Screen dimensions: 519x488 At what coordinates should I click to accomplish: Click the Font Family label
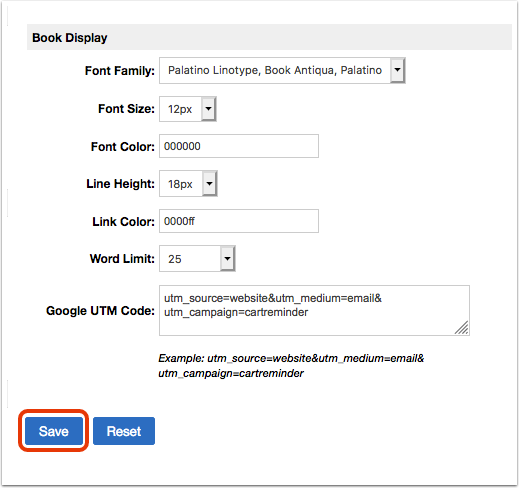tap(120, 71)
